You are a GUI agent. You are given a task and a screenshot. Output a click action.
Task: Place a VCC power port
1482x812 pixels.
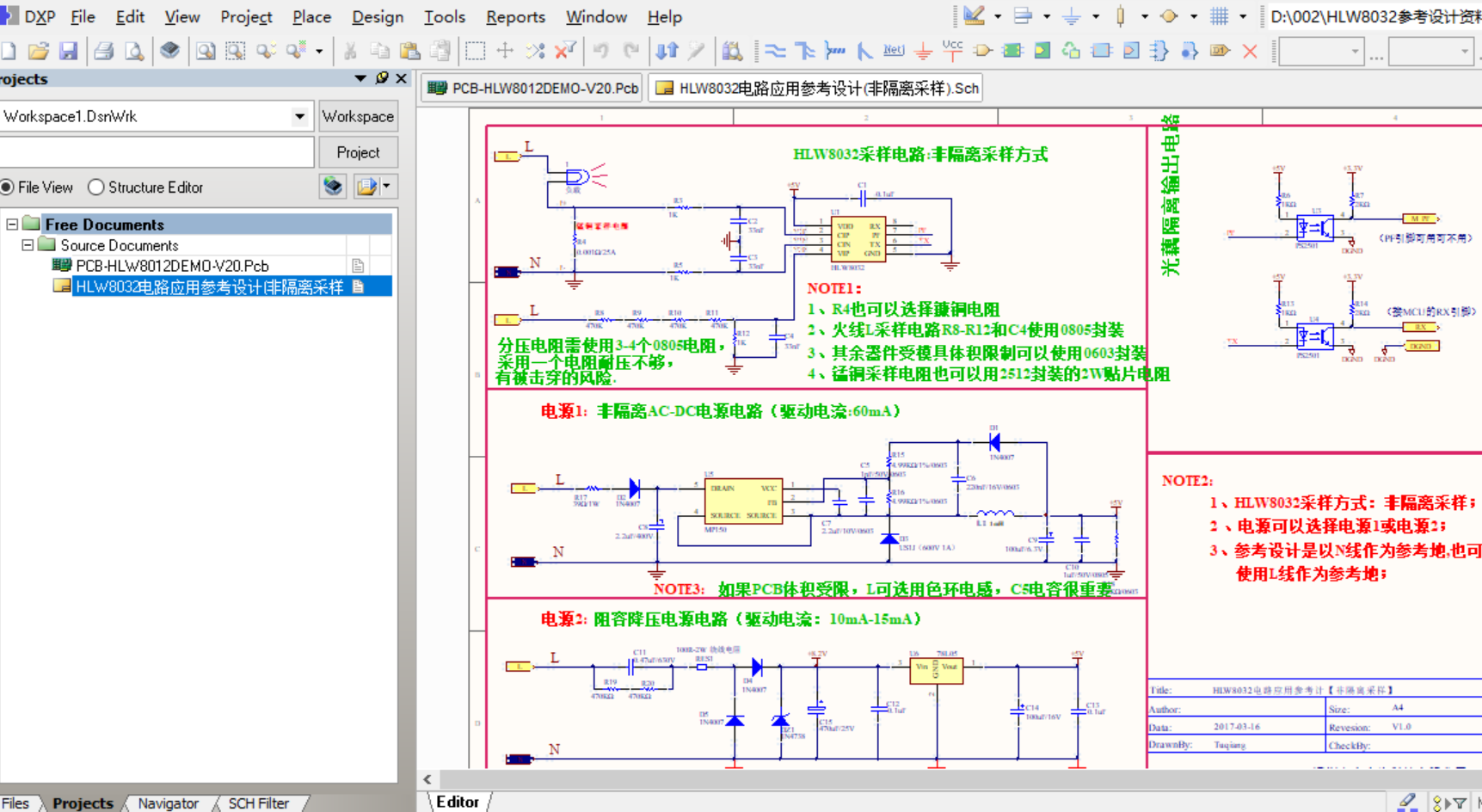(953, 51)
